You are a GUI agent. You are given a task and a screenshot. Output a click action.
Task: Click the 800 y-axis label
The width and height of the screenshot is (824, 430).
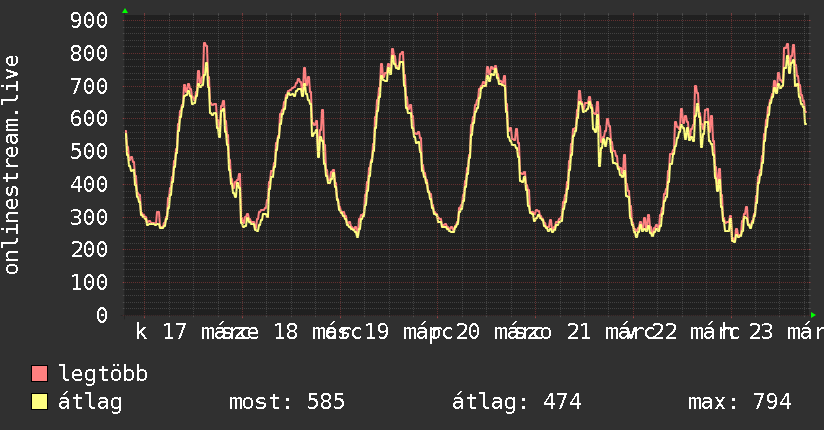89,53
